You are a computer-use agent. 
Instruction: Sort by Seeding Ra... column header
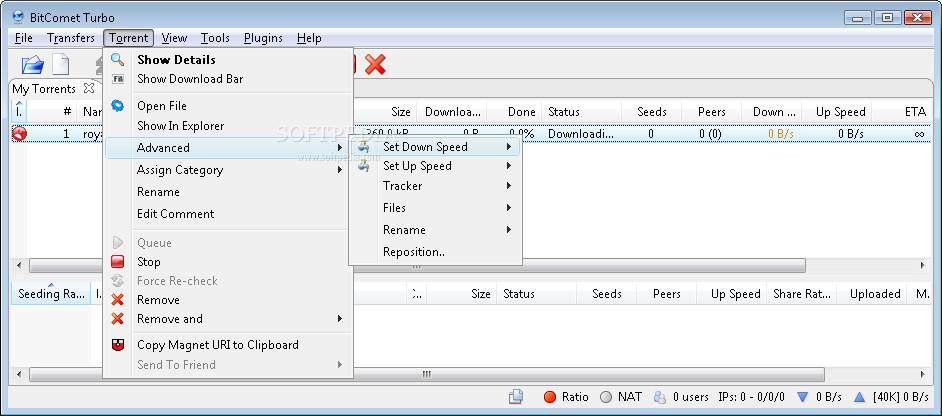[x=51, y=294]
